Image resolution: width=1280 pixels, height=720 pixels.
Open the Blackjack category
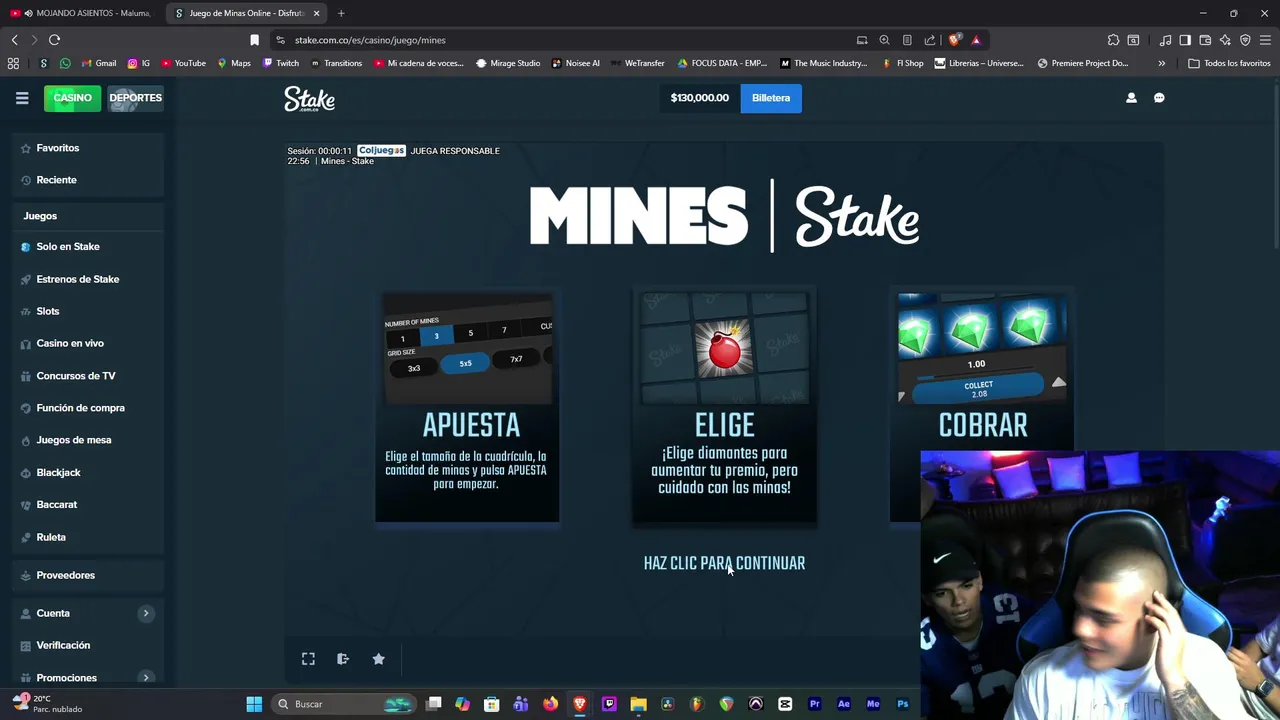(x=58, y=472)
